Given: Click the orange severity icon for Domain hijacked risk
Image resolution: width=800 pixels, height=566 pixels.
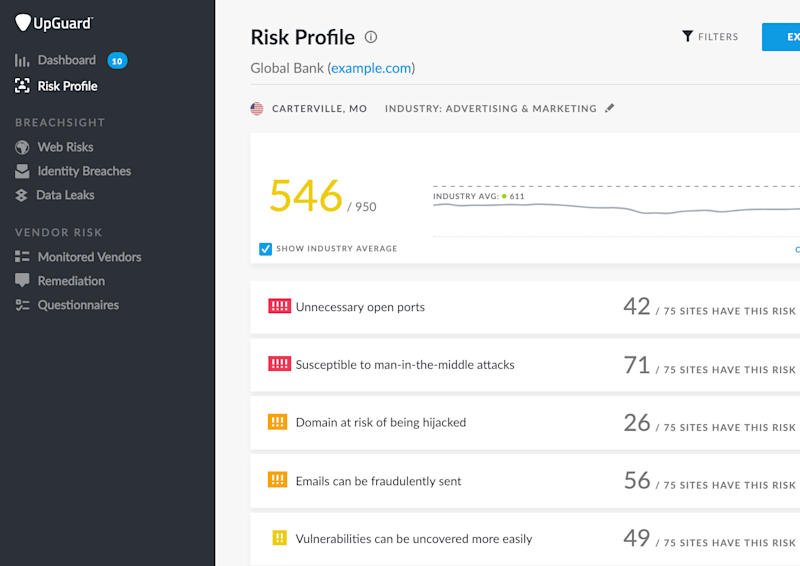Looking at the screenshot, I should [x=278, y=422].
